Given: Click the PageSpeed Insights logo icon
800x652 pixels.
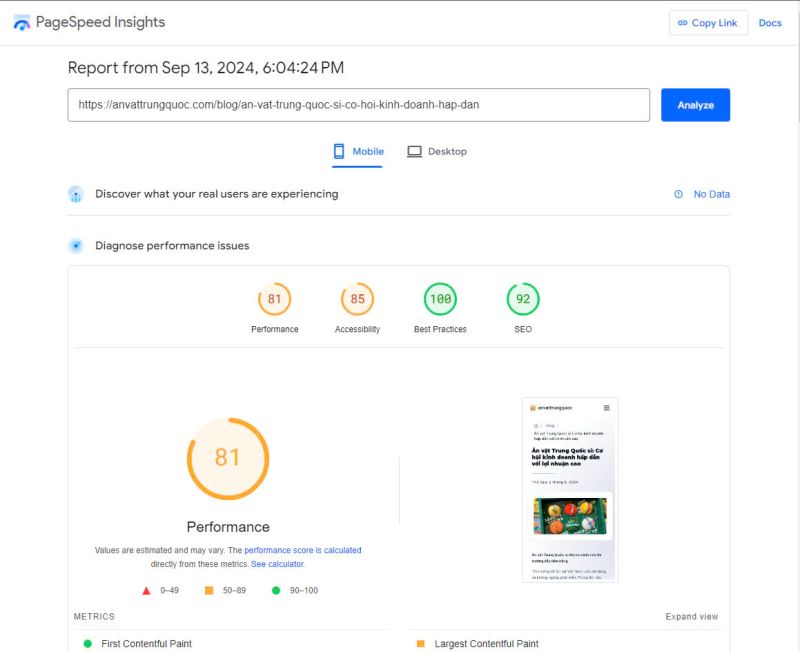Looking at the screenshot, I should point(22,22).
